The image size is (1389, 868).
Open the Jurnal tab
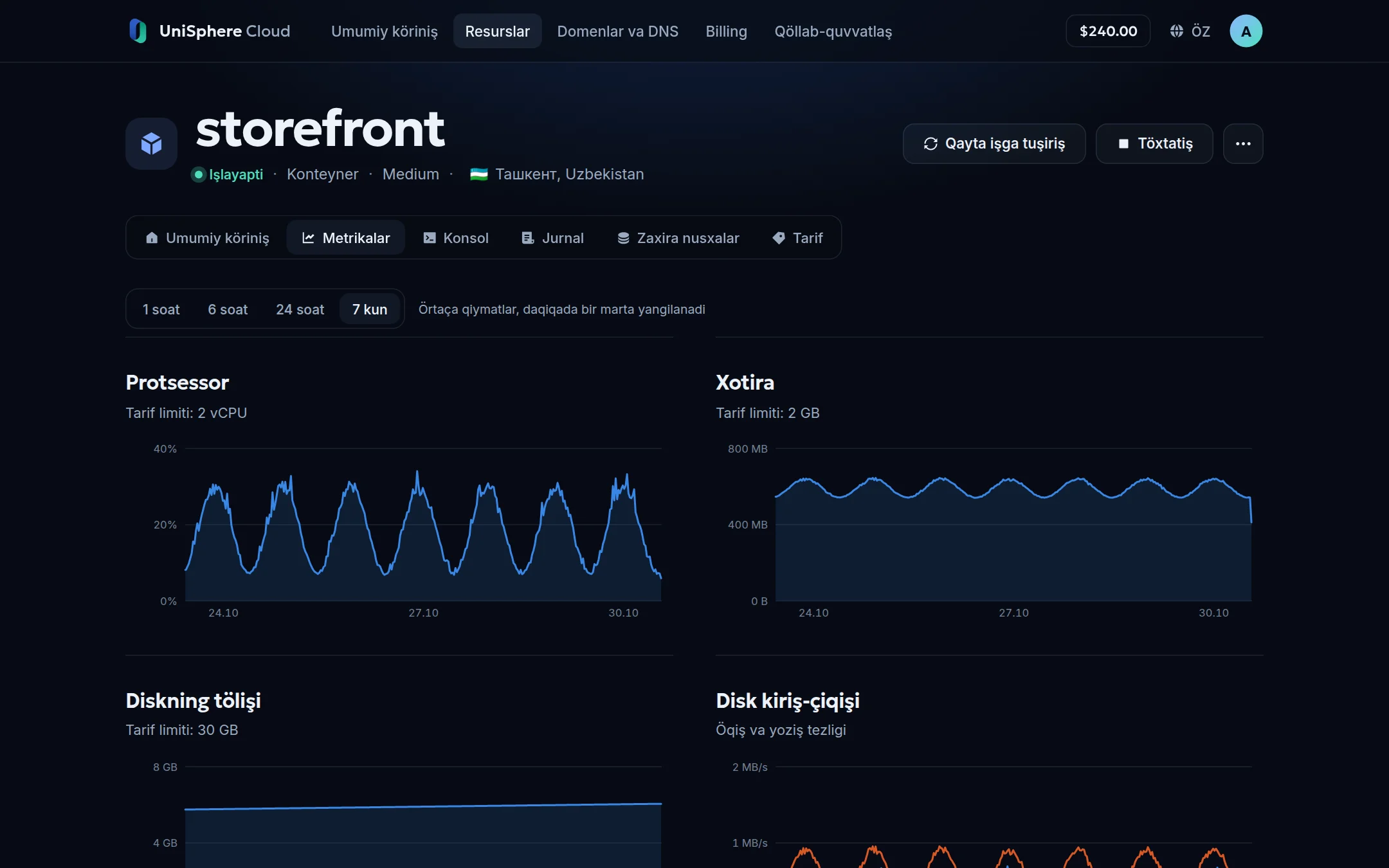(552, 238)
